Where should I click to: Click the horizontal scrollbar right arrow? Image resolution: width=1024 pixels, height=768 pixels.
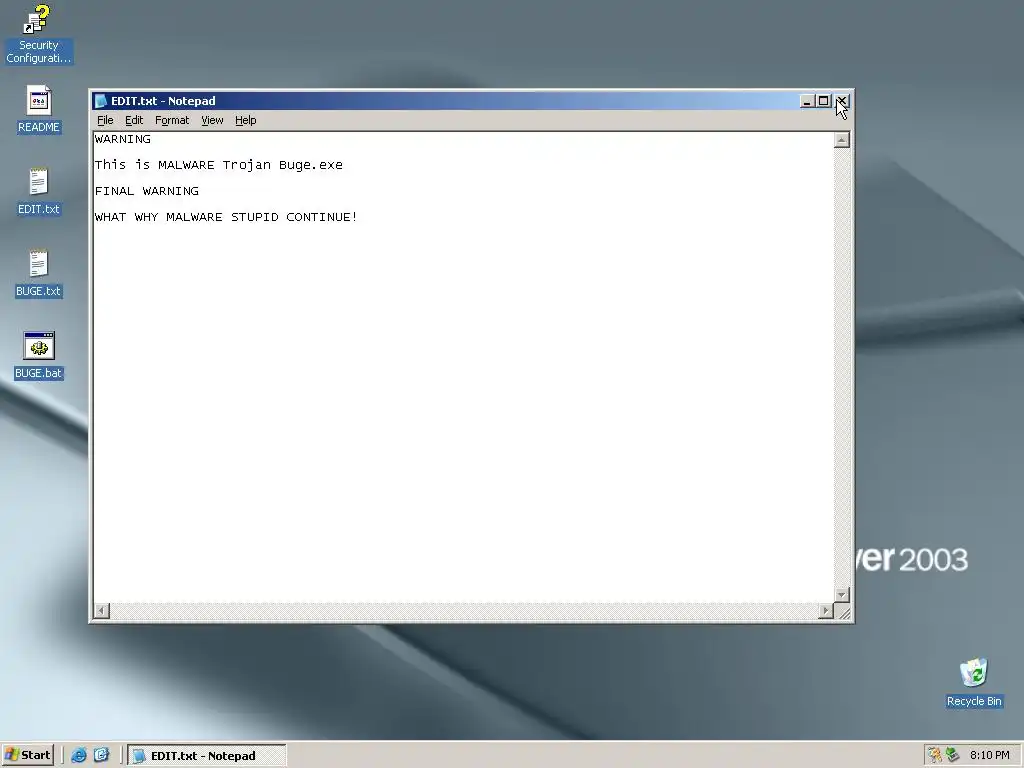click(826, 611)
